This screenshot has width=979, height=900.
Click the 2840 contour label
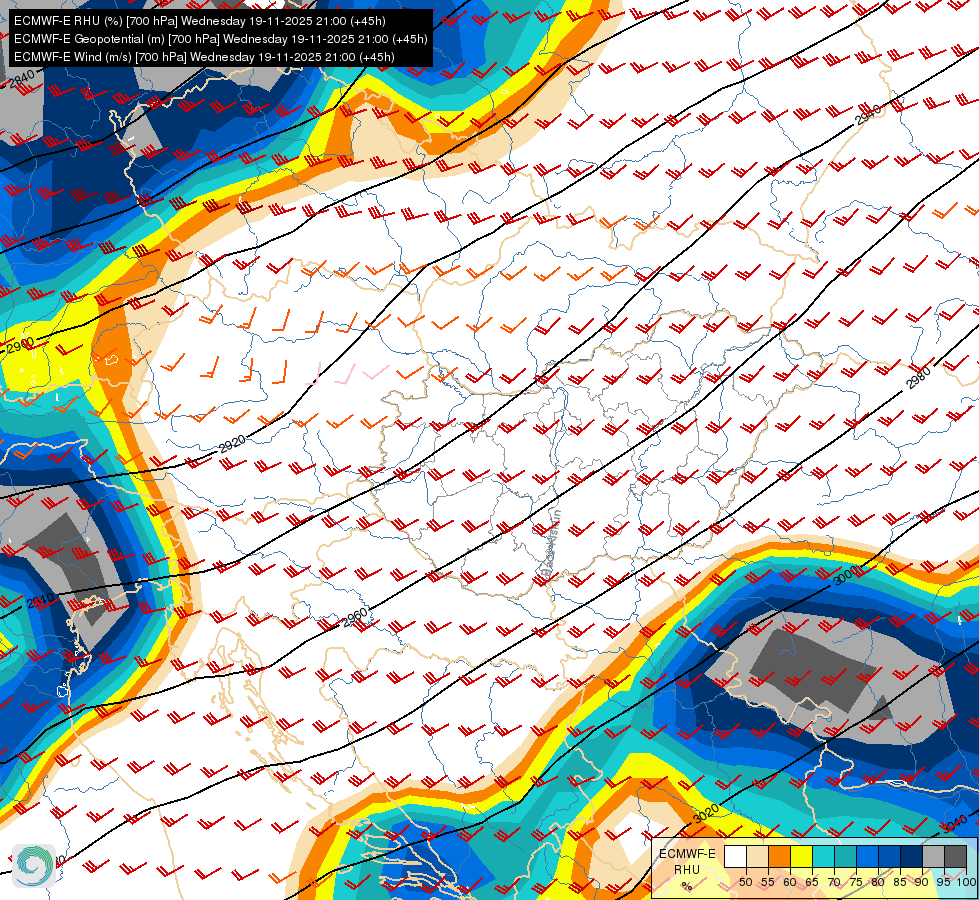[x=22, y=79]
